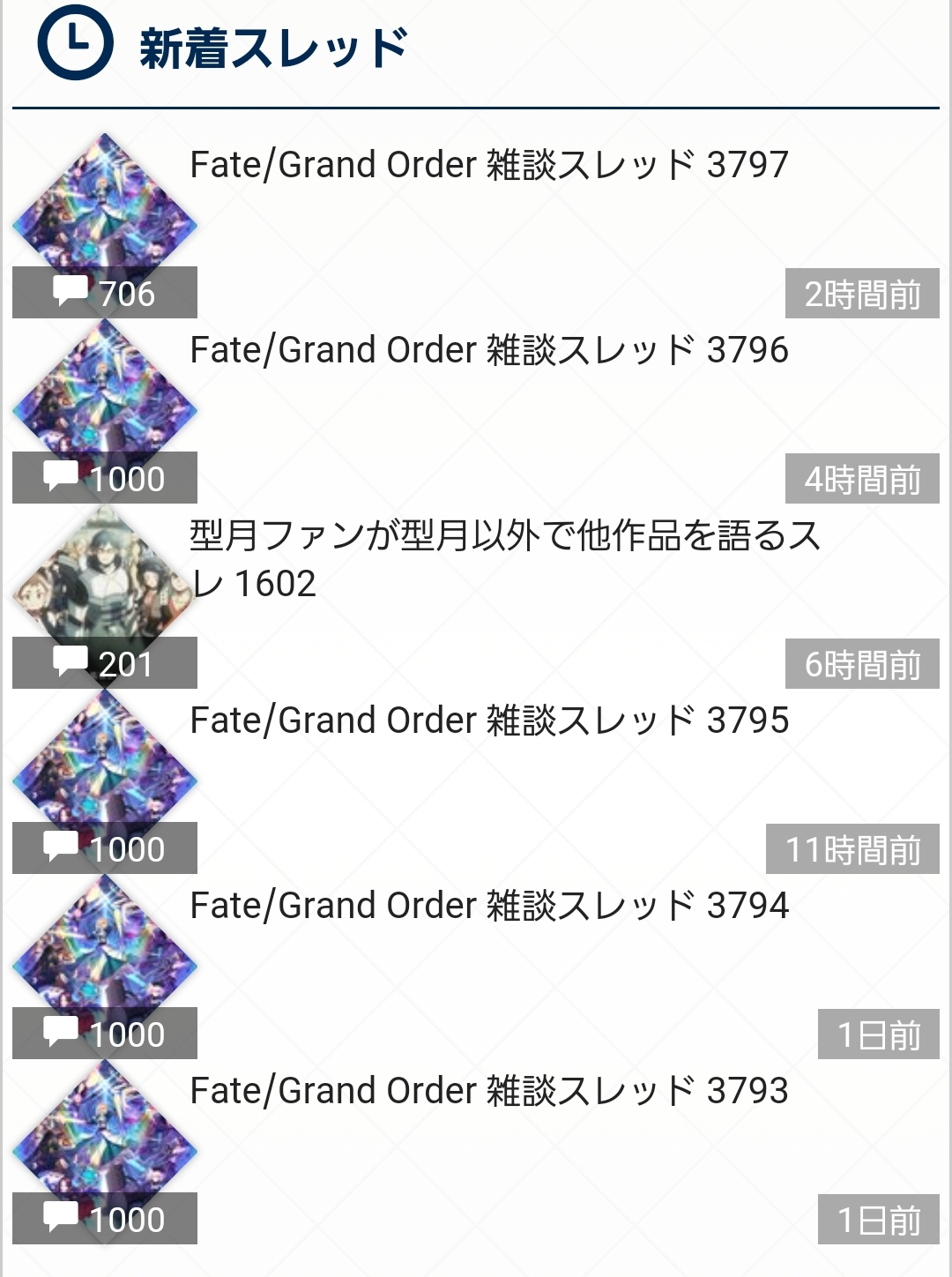Click the comment bubble icon showing 201
Image resolution: width=952 pixels, height=1277 pixels.
(x=70, y=661)
